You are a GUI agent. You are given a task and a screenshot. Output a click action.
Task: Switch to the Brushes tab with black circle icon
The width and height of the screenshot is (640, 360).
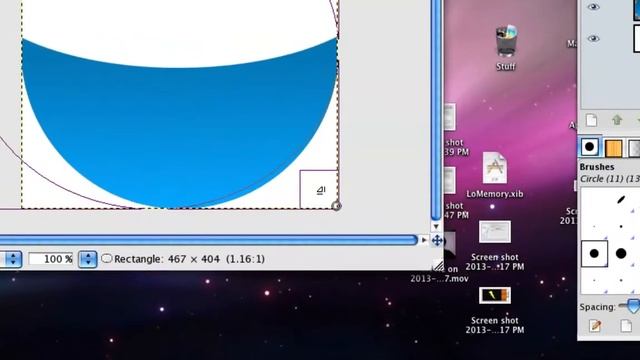589,147
